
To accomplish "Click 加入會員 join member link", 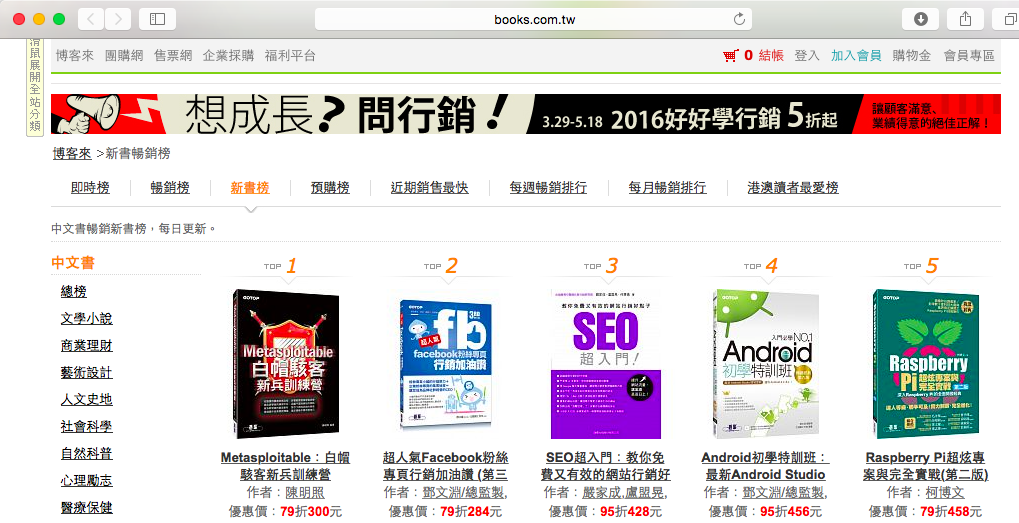I will (x=856, y=56).
